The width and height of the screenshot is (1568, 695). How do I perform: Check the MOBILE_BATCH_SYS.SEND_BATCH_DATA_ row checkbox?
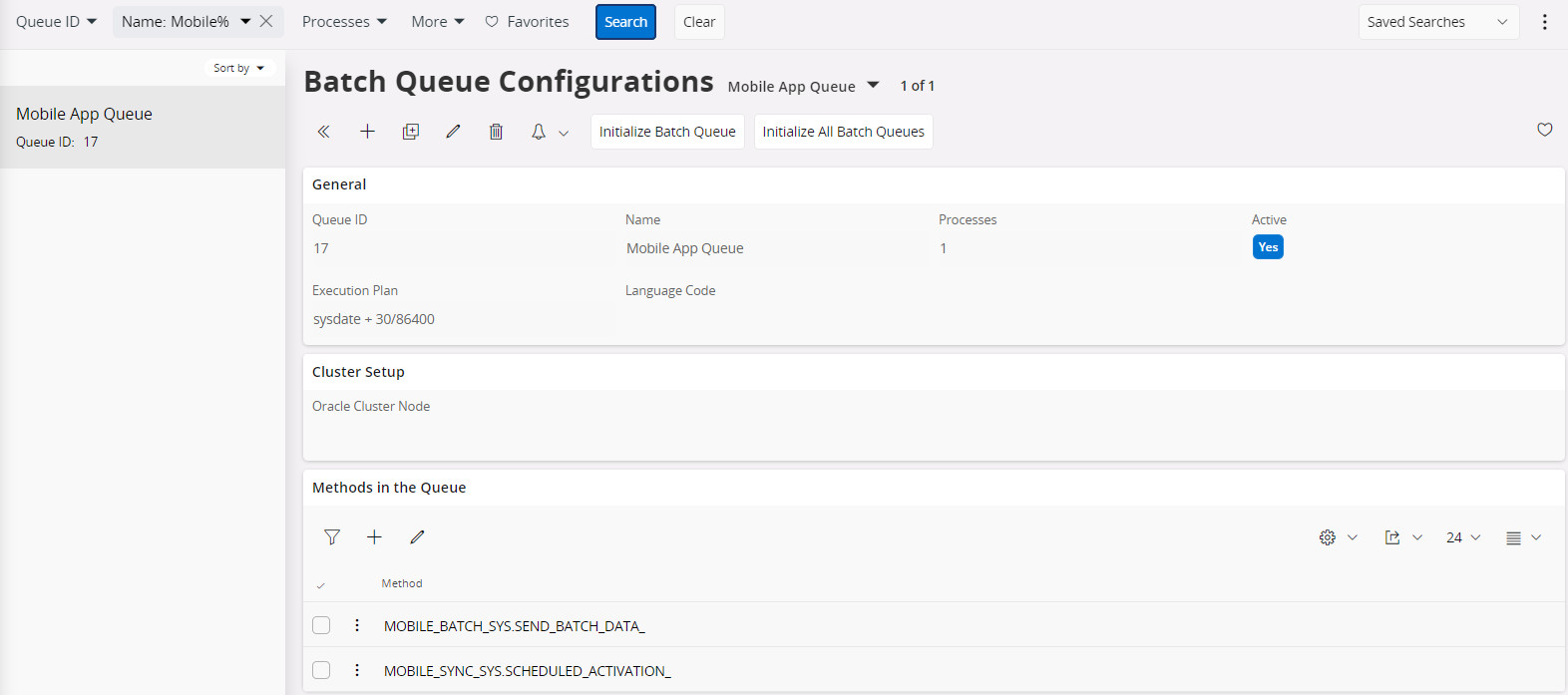coord(321,625)
